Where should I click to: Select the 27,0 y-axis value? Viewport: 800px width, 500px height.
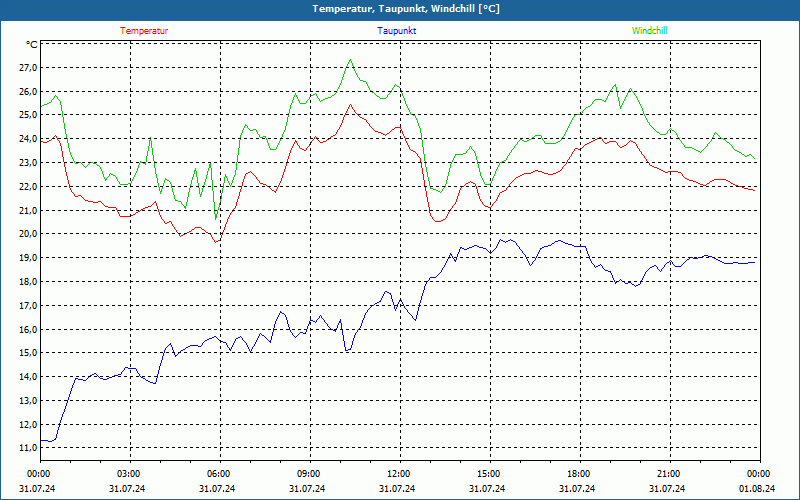point(28,68)
